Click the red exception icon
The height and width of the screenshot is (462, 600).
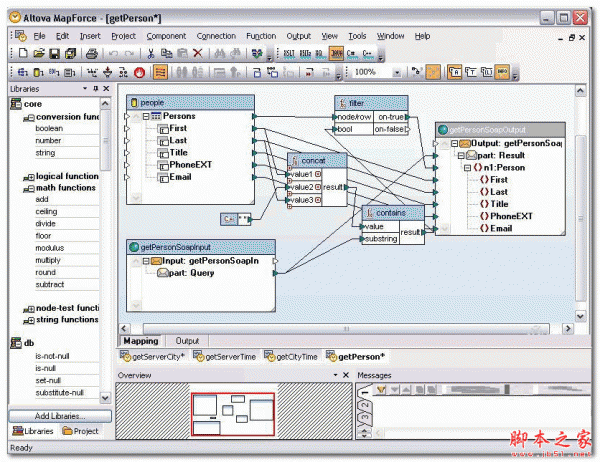139,72
